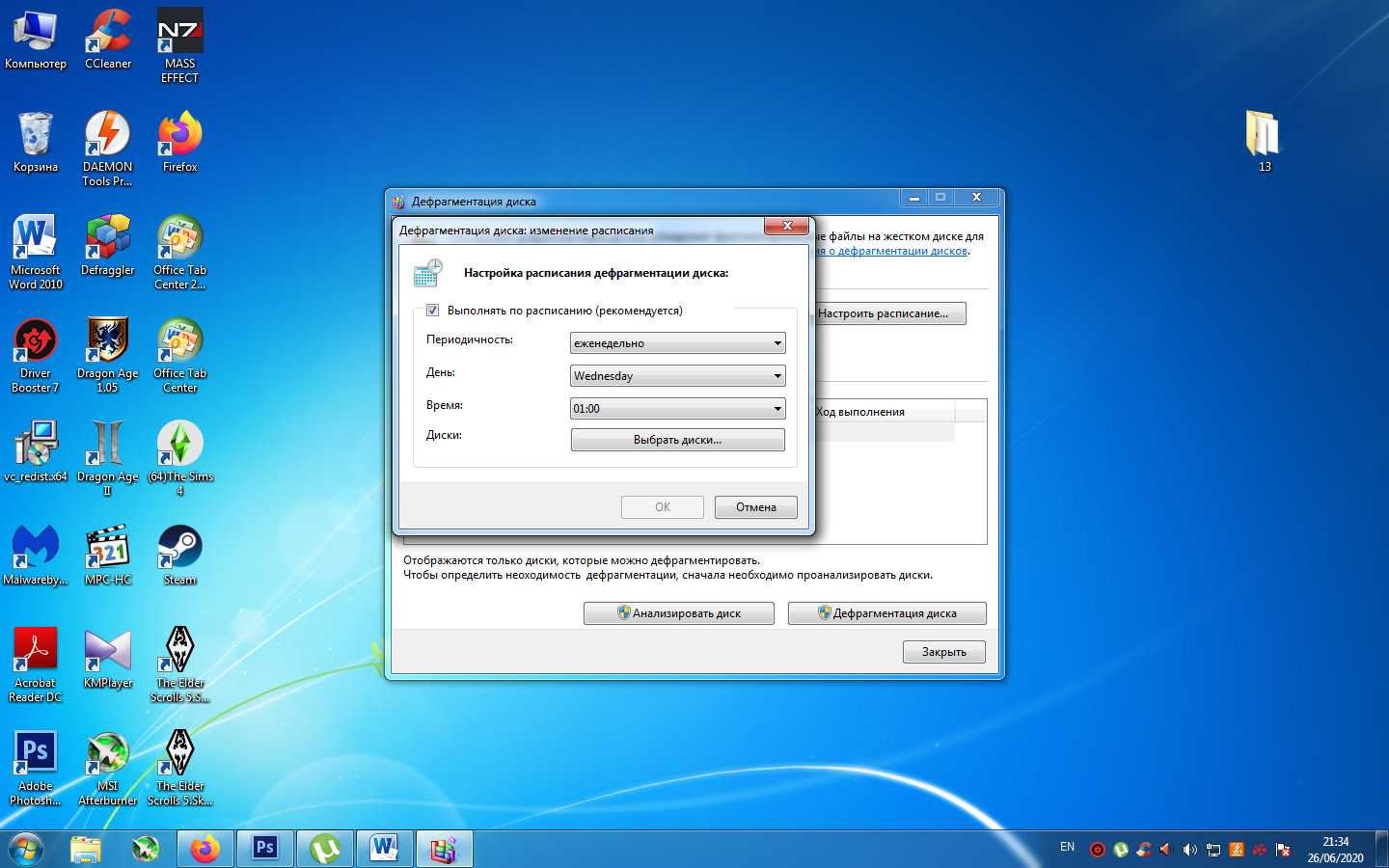Select the Driver Booster 7 shortcut

click(x=36, y=356)
